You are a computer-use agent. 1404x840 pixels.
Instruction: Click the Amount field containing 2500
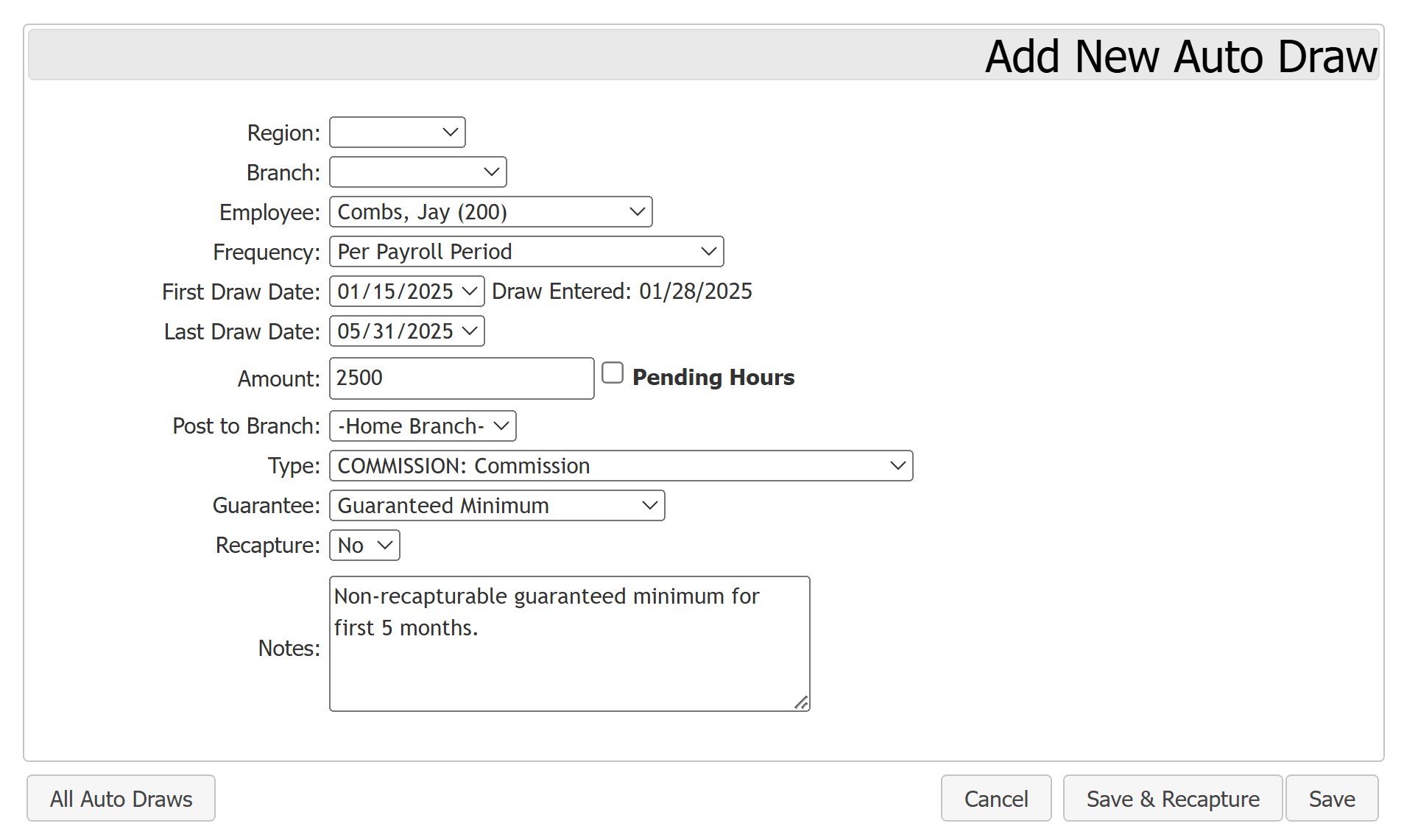(x=462, y=378)
